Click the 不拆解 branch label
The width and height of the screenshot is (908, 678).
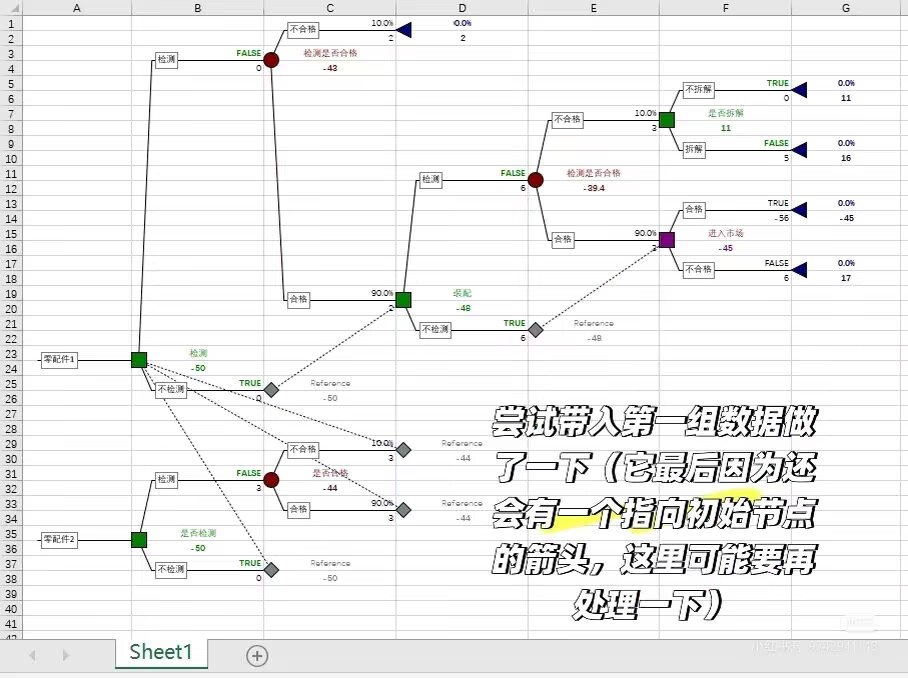tap(698, 89)
